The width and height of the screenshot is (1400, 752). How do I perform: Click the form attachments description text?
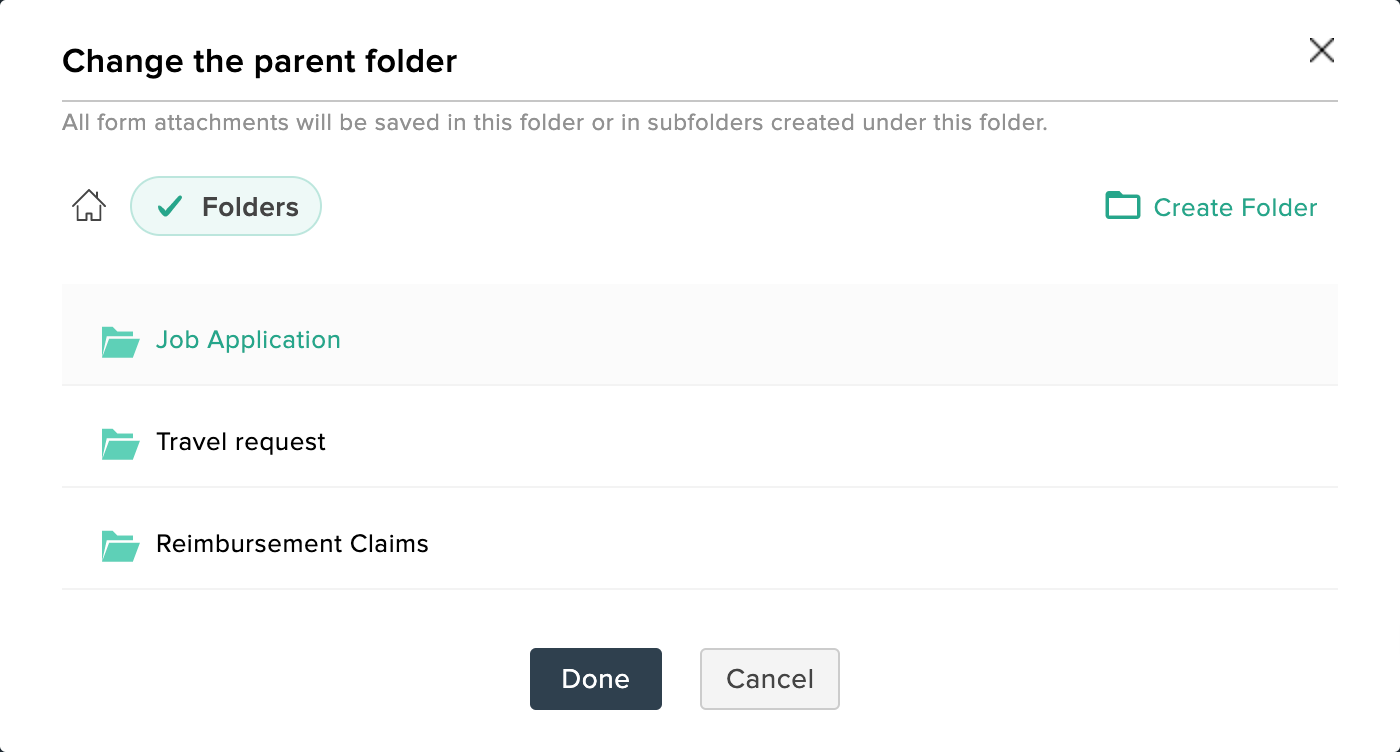pos(555,124)
